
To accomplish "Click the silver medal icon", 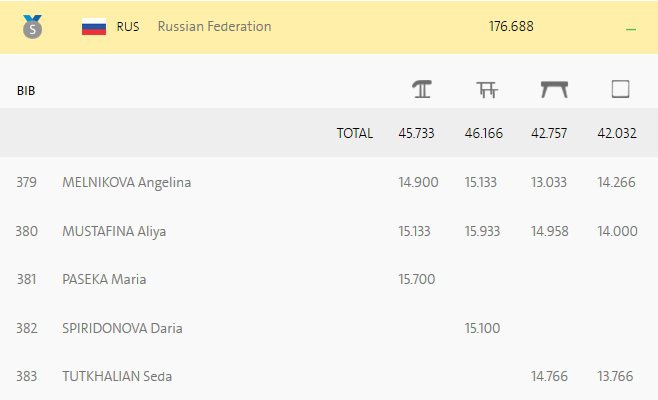I will [x=32, y=26].
